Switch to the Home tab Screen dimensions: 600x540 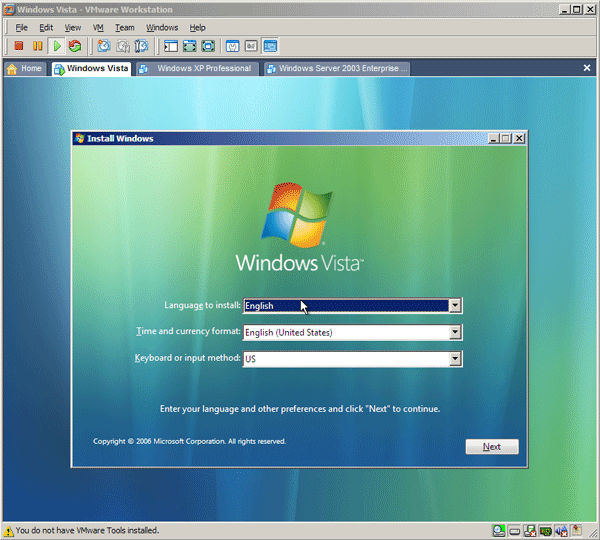coord(25,69)
